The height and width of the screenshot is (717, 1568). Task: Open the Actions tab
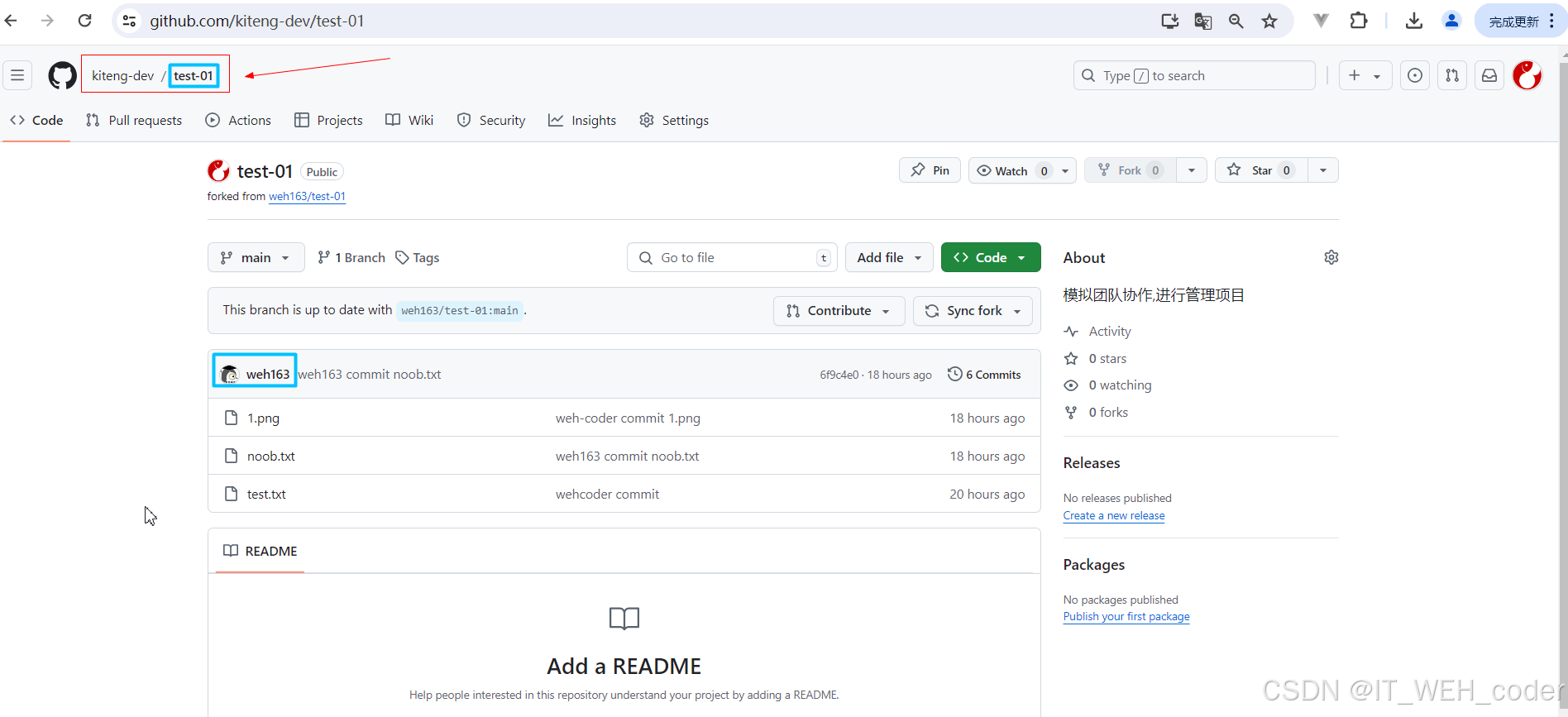(238, 120)
